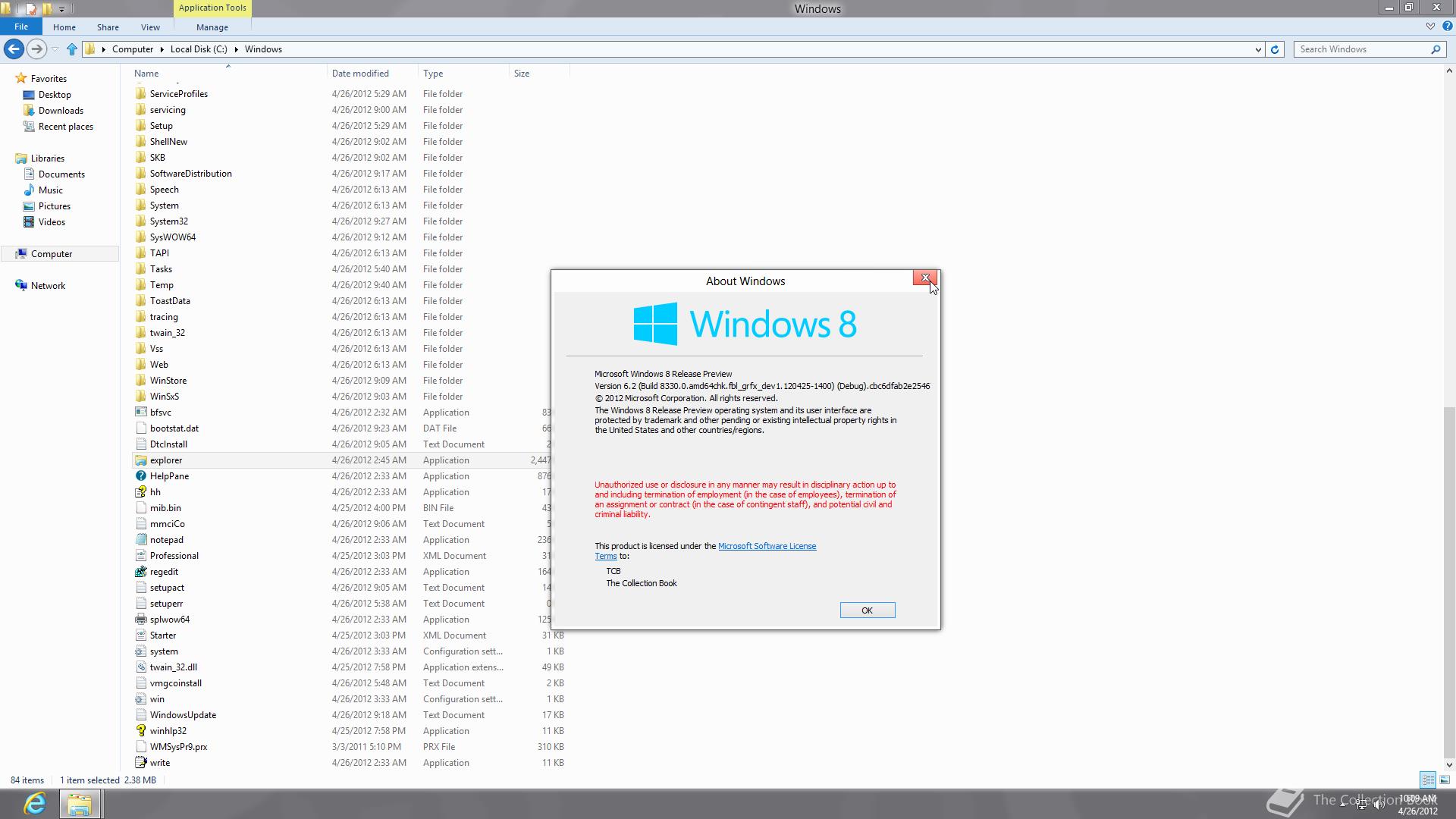The width and height of the screenshot is (1456, 819).
Task: Click File Explorer taskbar icon
Action: click(x=80, y=804)
